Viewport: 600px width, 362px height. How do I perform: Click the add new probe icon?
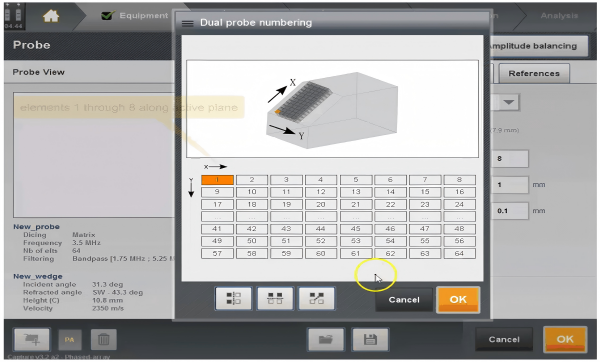(32, 339)
